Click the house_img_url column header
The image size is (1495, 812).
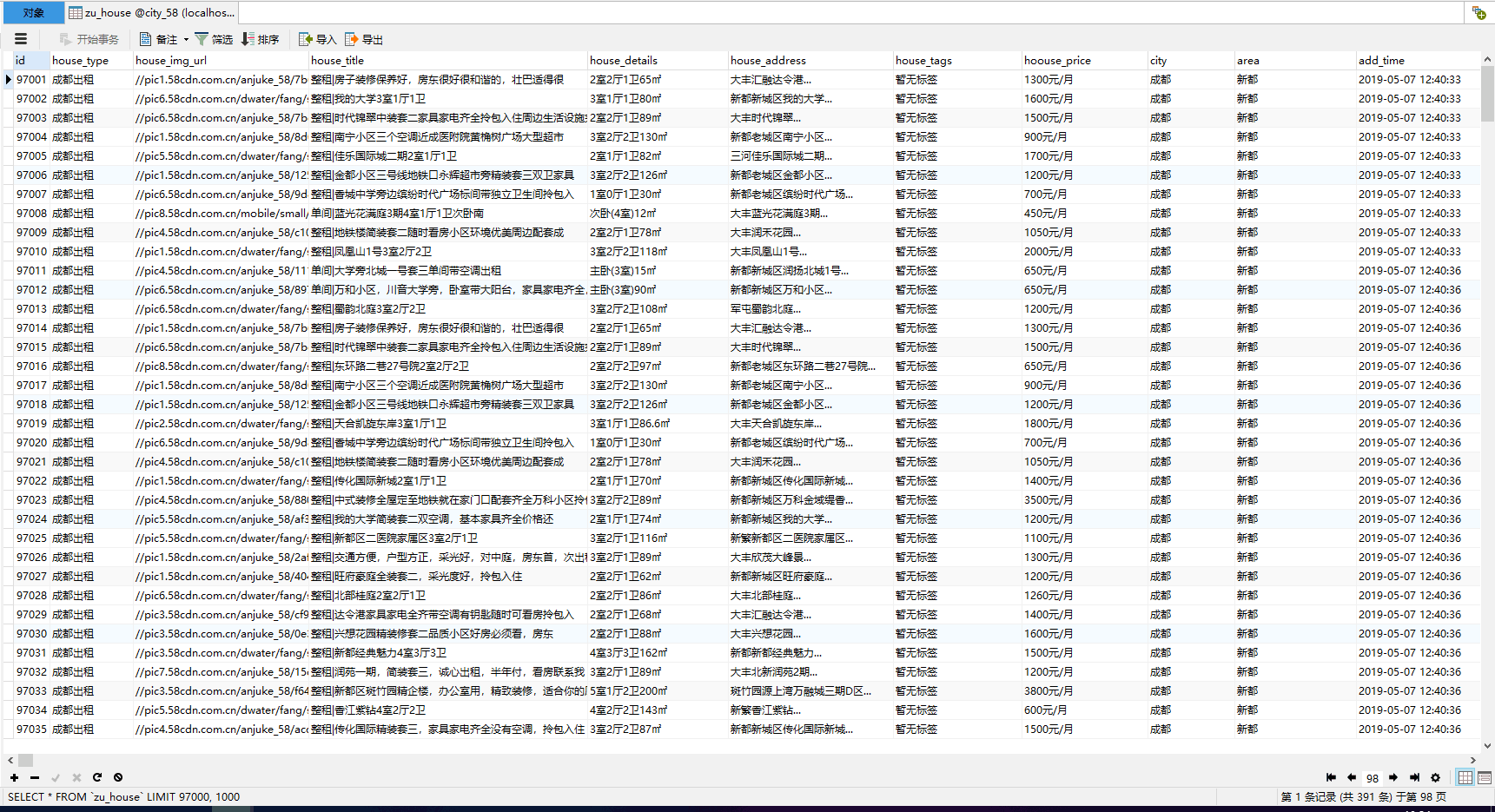[221, 60]
